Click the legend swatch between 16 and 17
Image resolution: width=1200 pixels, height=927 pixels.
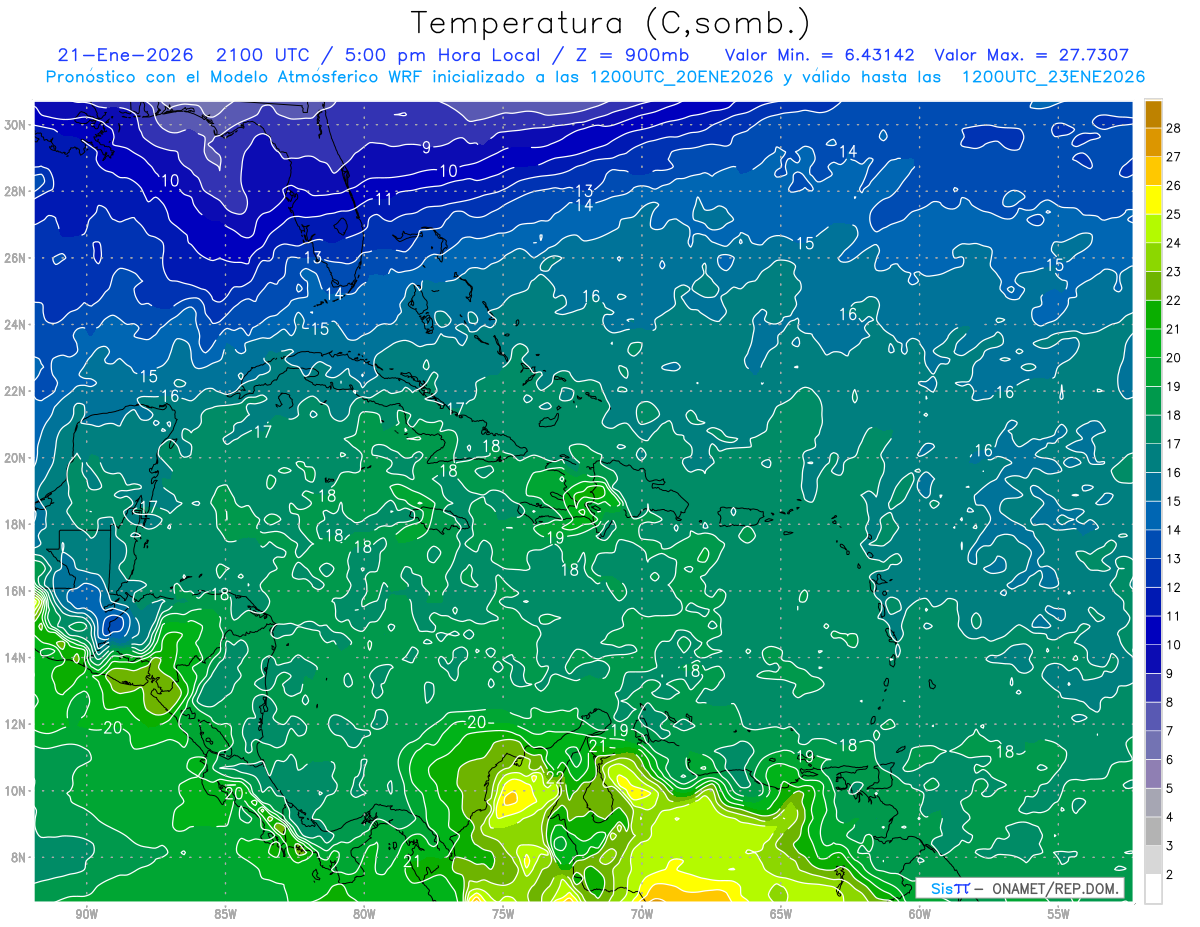[1153, 458]
